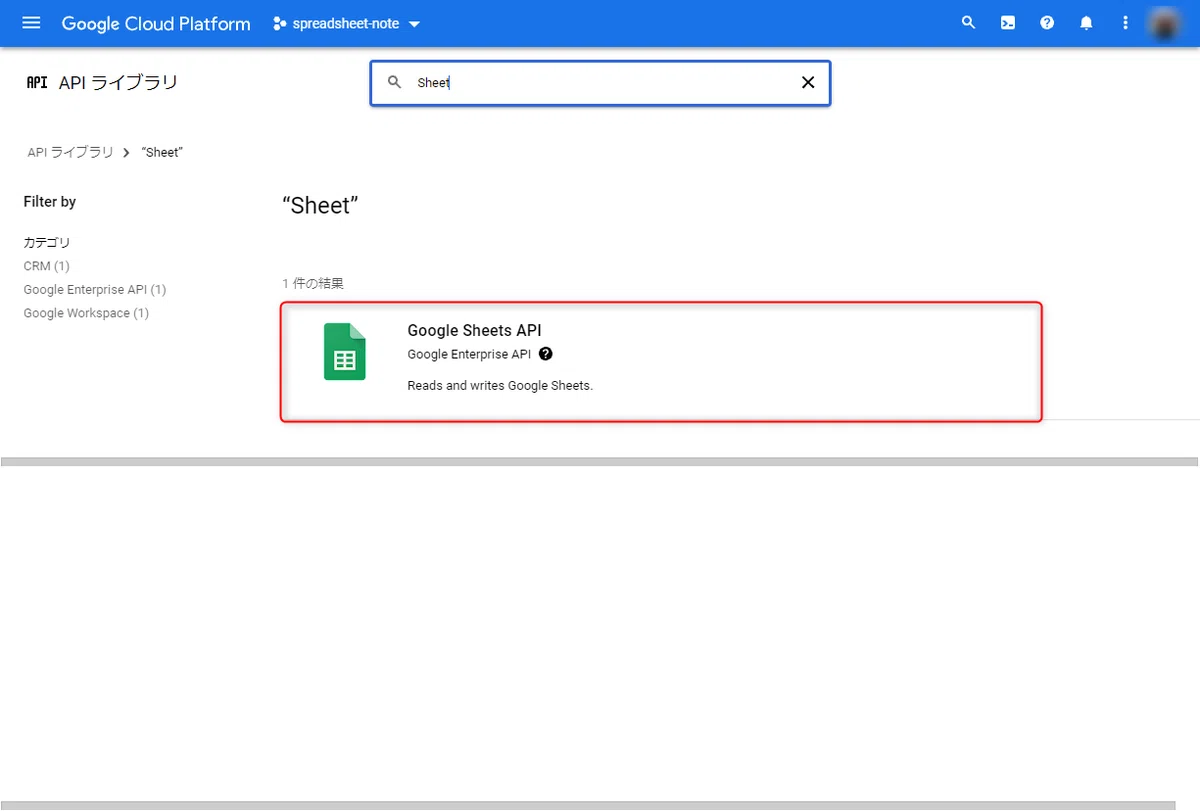Open the notifications bell

[x=1086, y=23]
